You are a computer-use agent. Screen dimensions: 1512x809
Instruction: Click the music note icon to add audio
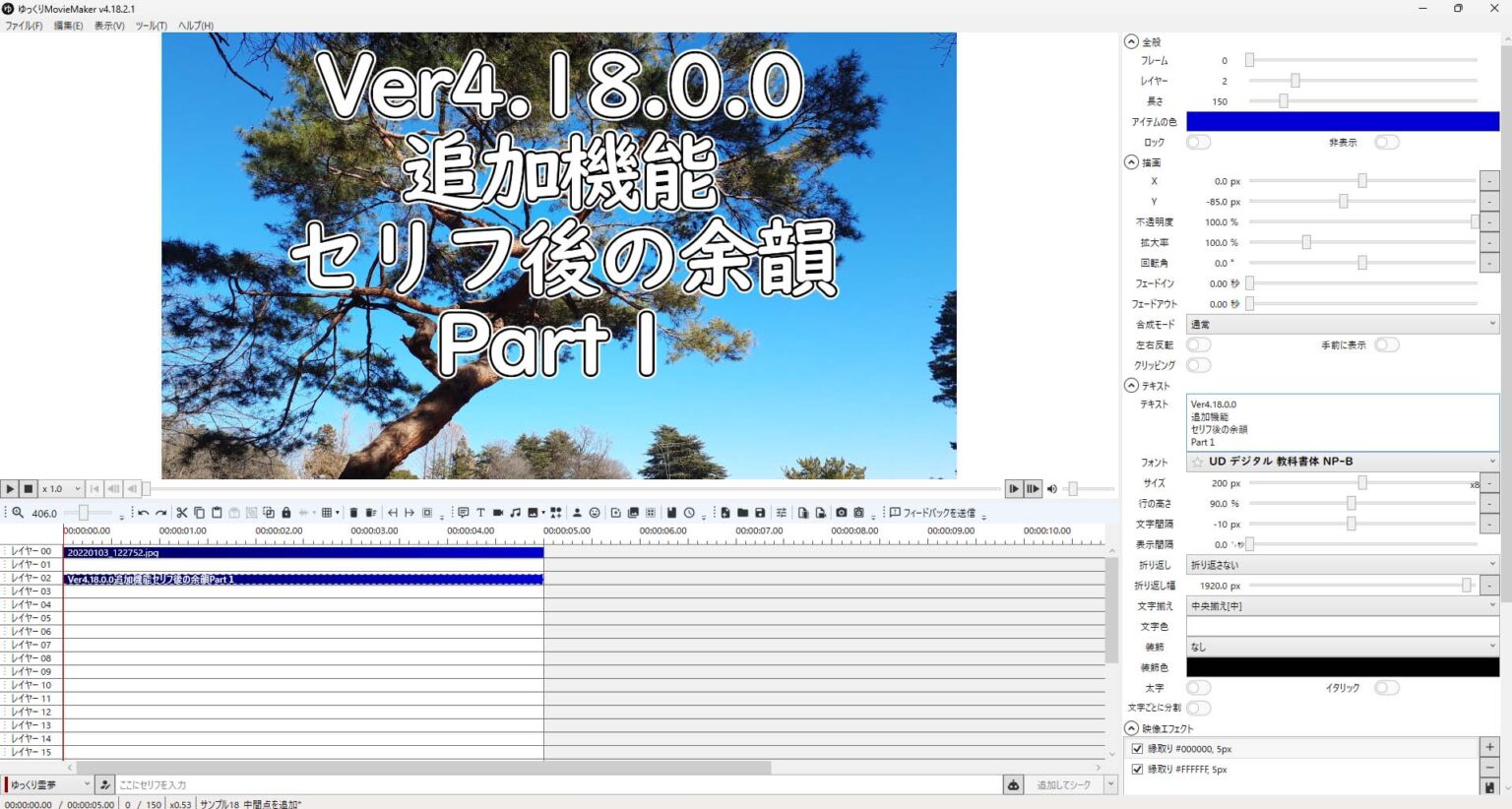pos(514,513)
